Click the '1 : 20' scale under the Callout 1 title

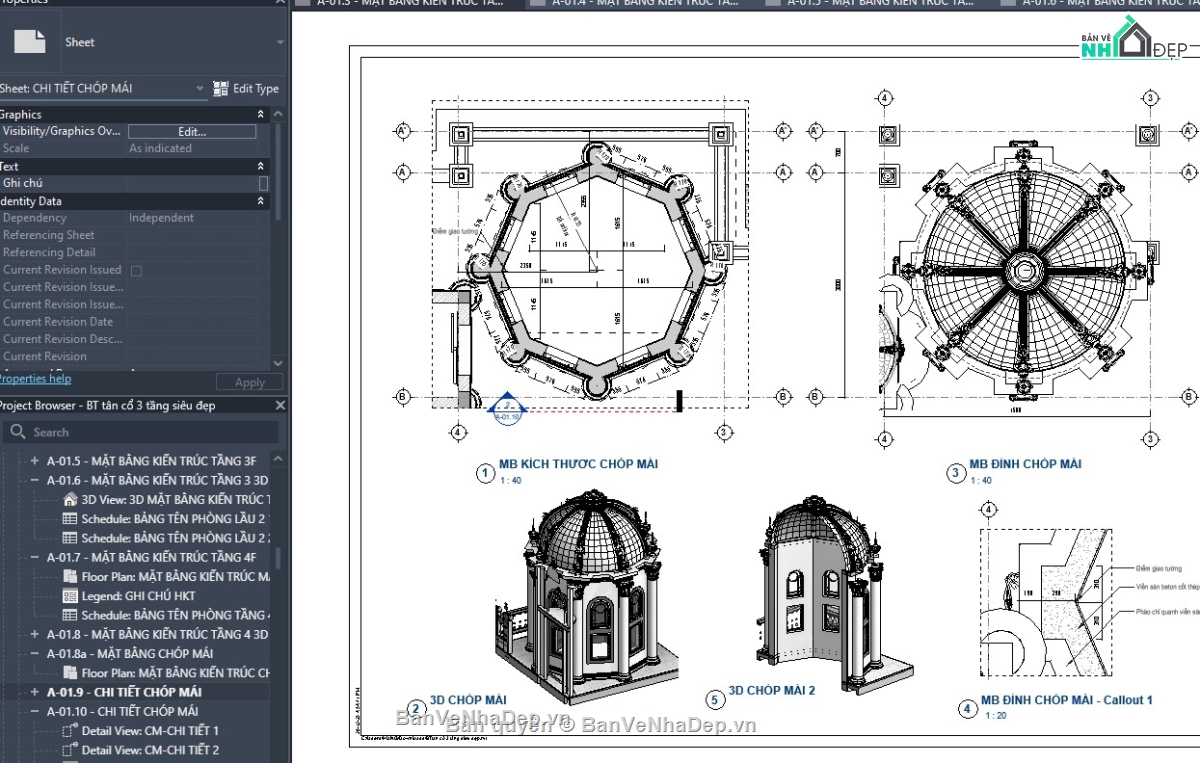996,716
